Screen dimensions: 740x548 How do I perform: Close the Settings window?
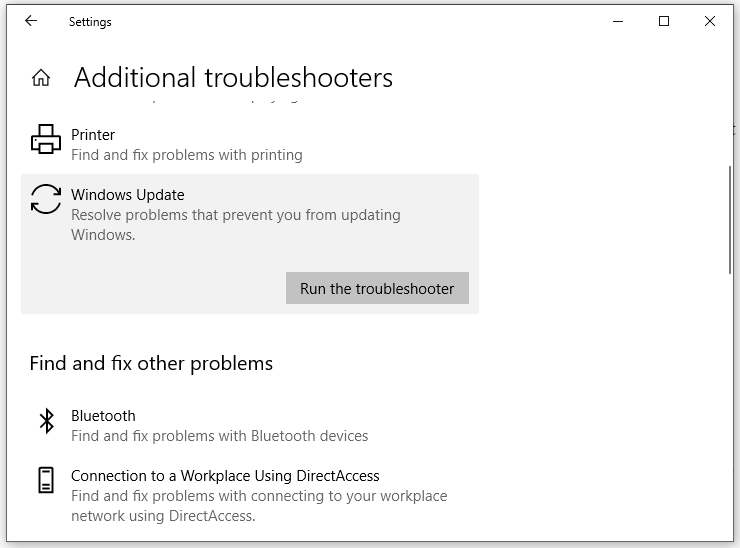(710, 21)
